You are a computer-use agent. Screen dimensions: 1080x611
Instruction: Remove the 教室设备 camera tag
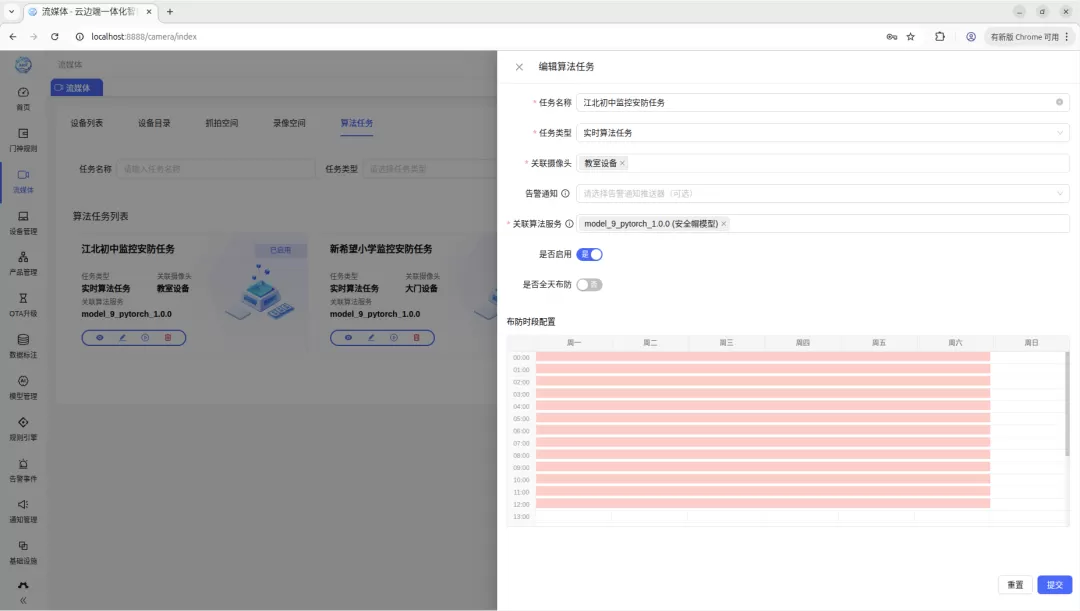pos(622,163)
